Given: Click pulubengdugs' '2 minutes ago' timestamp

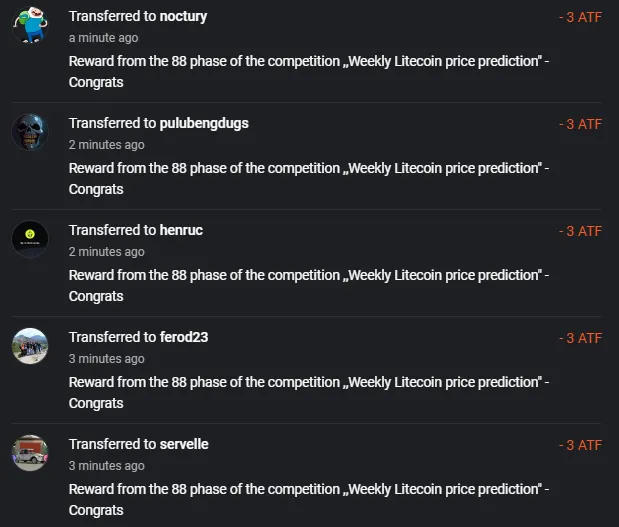Looking at the screenshot, I should click(107, 145).
